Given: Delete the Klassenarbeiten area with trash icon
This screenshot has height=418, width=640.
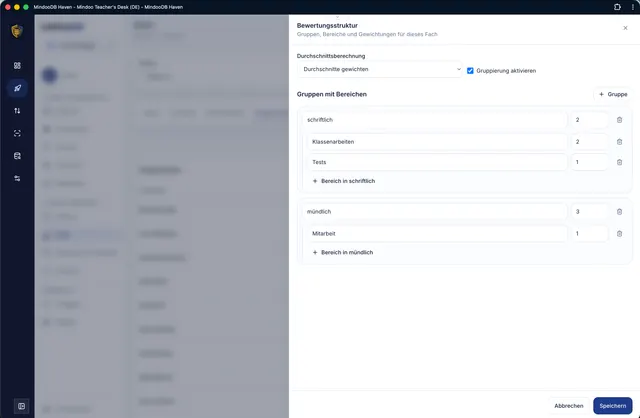Looking at the screenshot, I should (619, 142).
